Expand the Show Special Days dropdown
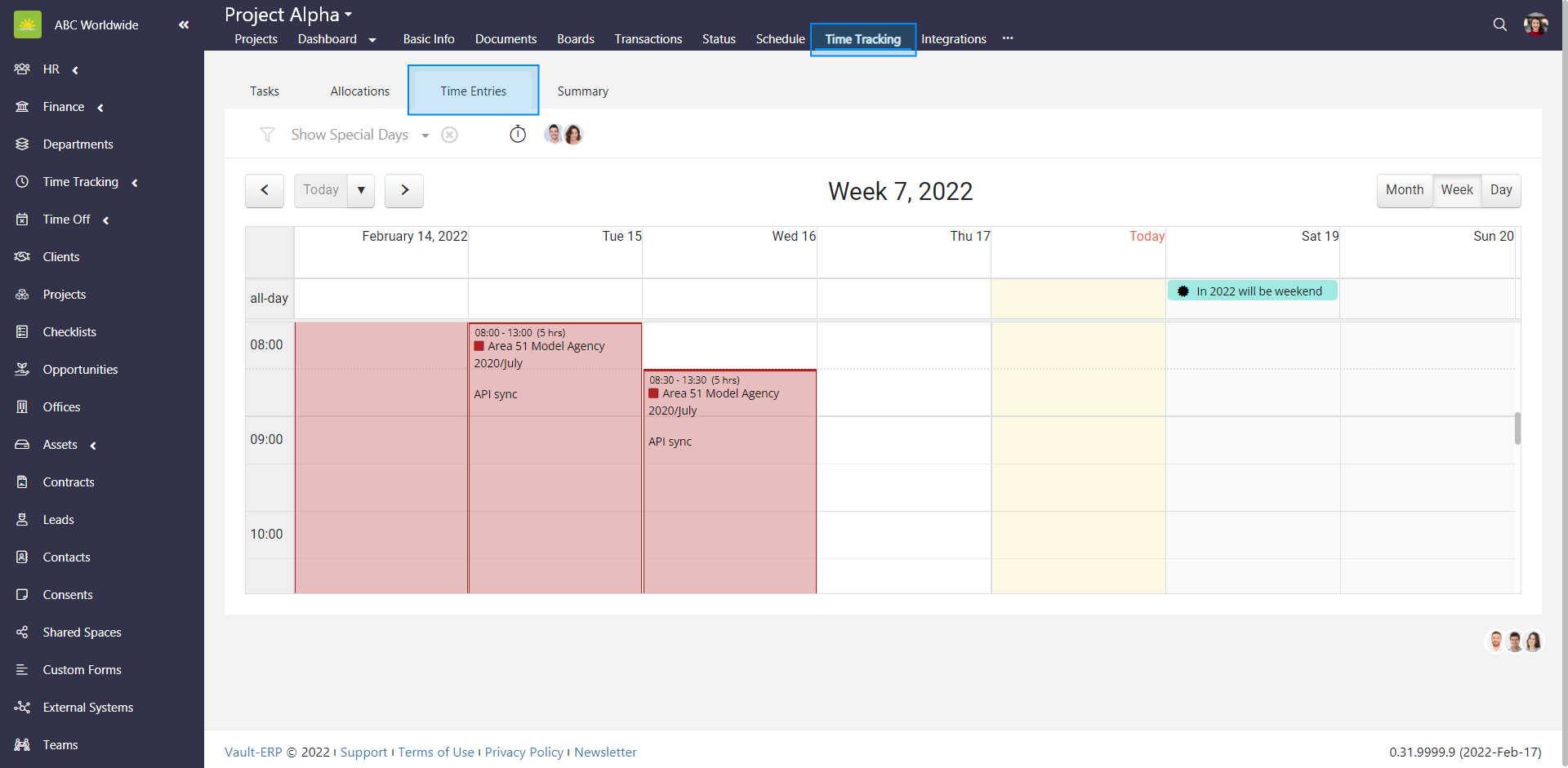 click(x=425, y=135)
